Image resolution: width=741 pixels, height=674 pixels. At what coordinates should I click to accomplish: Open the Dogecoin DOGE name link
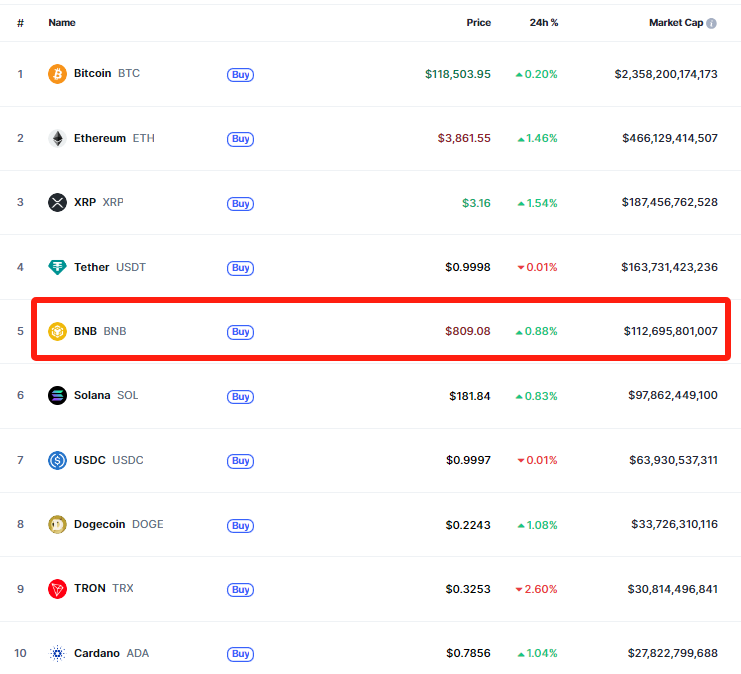(119, 524)
